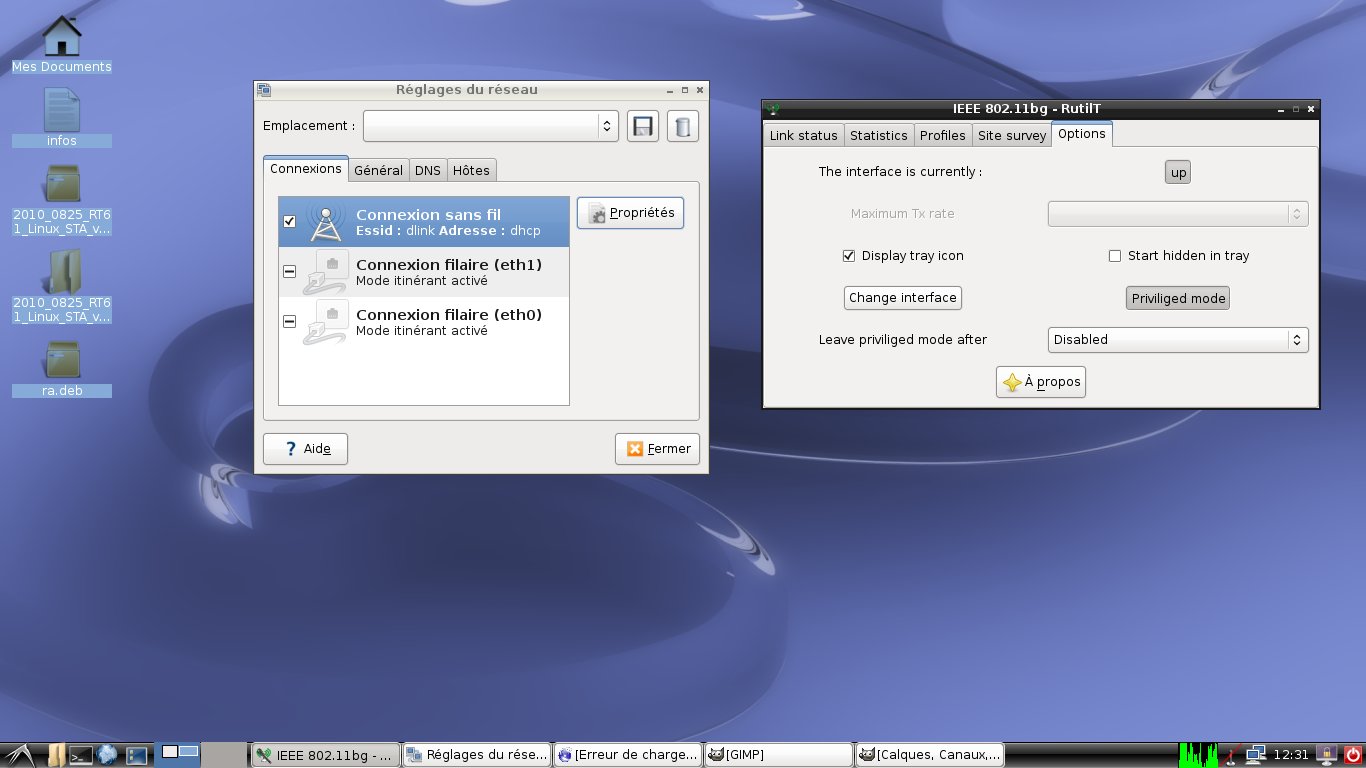The height and width of the screenshot is (768, 1366).
Task: Uncheck the Connexion sans fil checkbox
Action: tap(290, 221)
